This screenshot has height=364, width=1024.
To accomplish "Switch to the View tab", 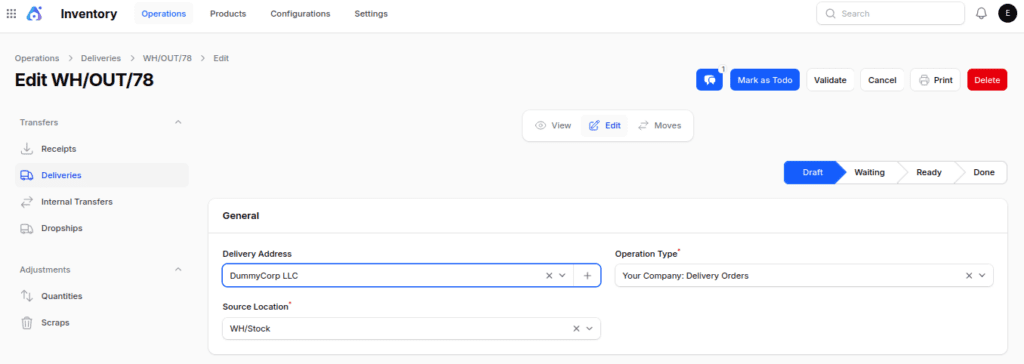I will pos(553,125).
